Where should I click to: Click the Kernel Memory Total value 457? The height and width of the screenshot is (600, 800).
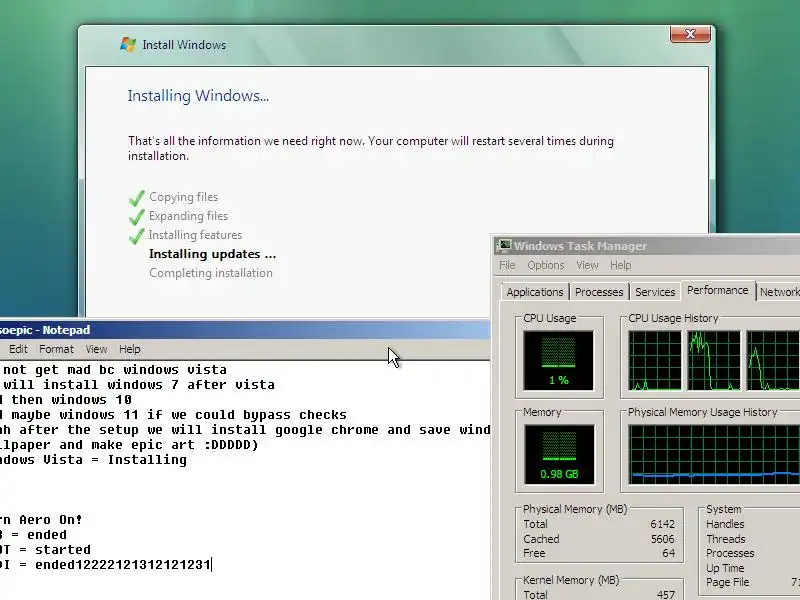(x=666, y=594)
